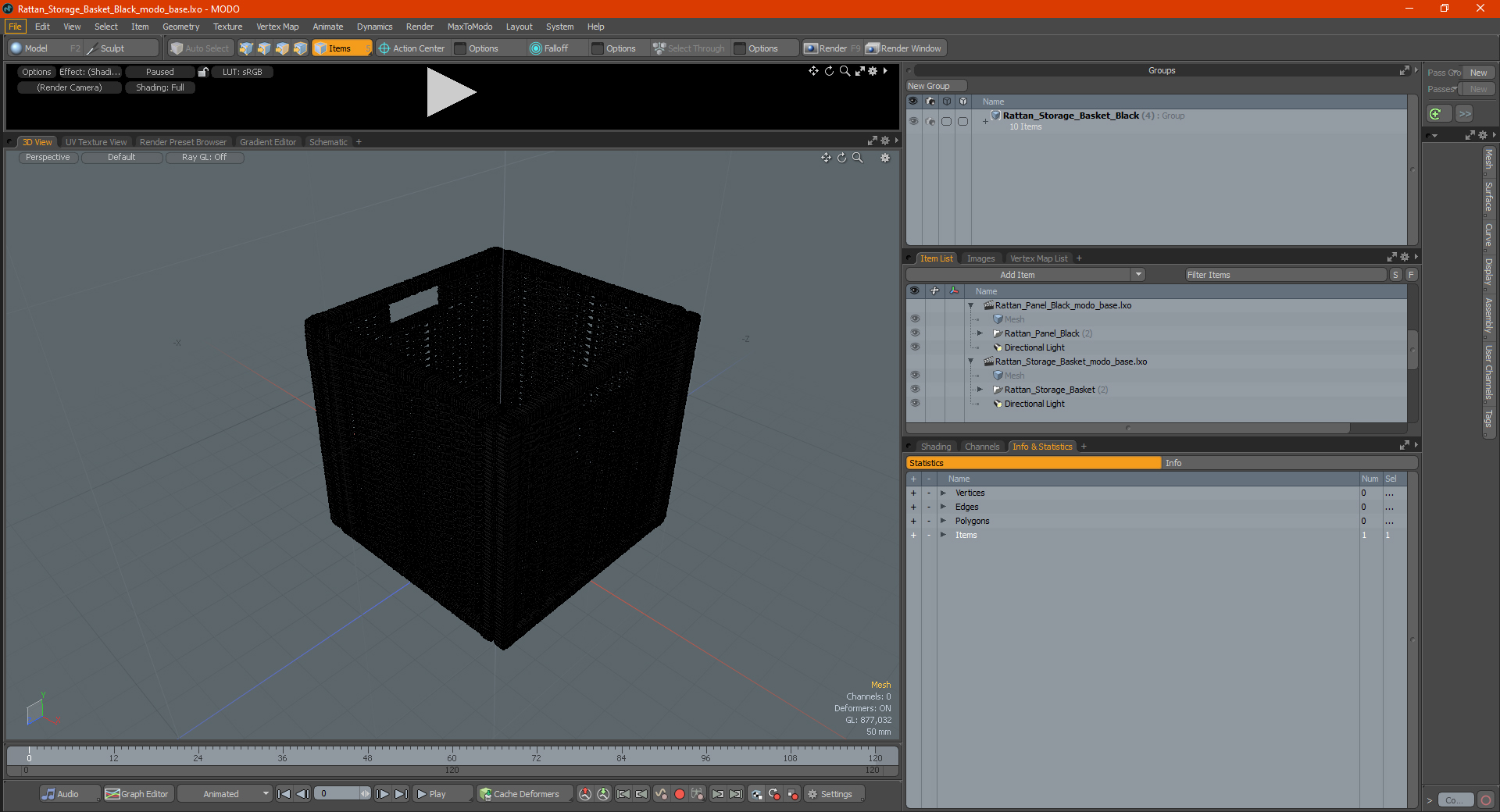1500x812 pixels.
Task: Toggle visibility of Rattan_Panel_Black item
Action: point(915,333)
